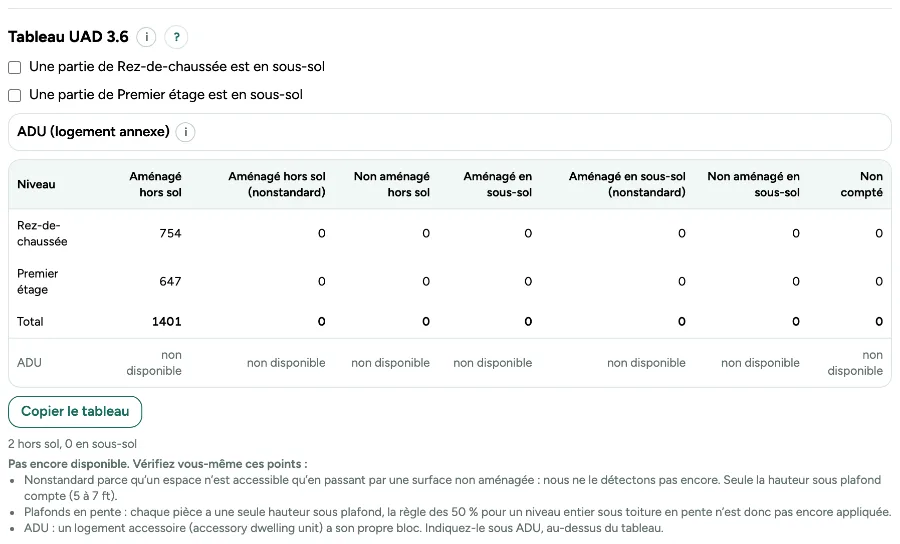Open the question mark help icon
Viewport: 900px width, 544px height.
pos(176,37)
